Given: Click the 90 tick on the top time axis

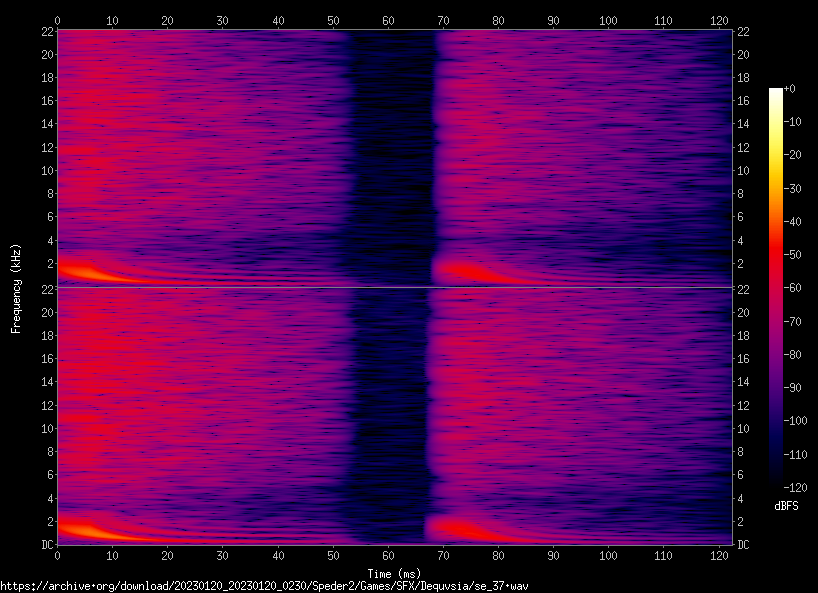Looking at the screenshot, I should pyautogui.click(x=552, y=19).
